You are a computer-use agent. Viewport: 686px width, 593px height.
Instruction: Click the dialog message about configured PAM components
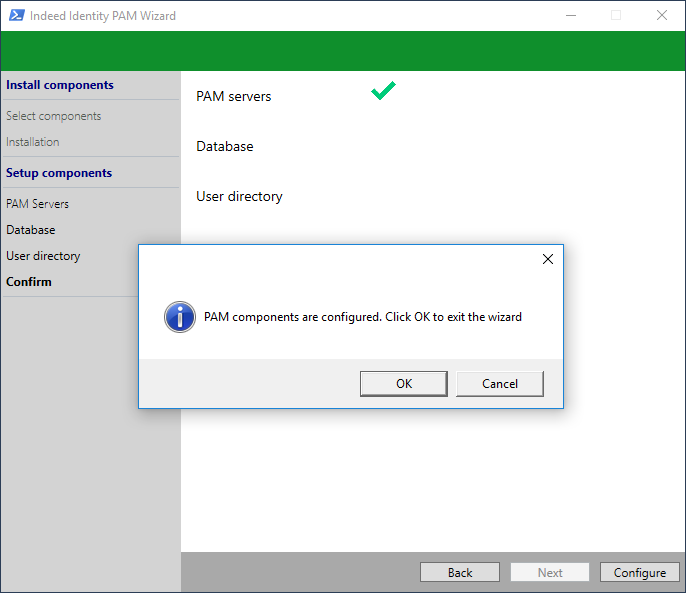point(363,317)
